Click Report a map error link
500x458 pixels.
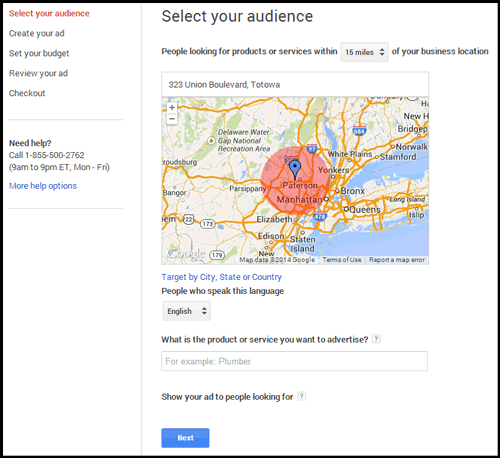pos(397,260)
